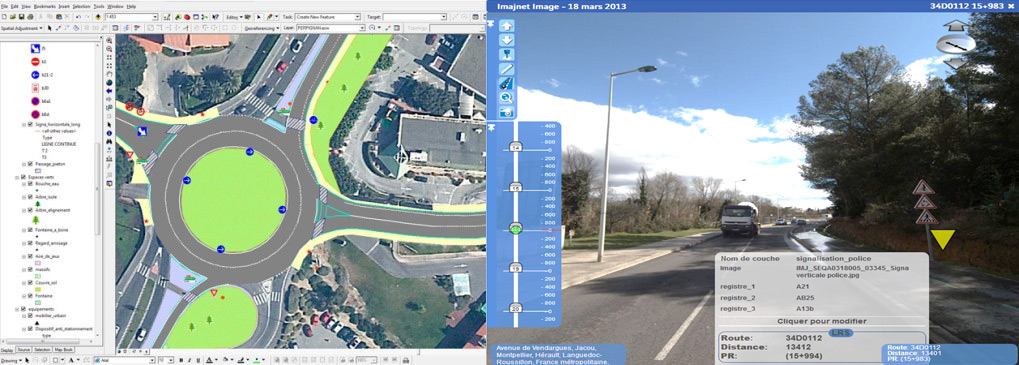Click the yellow triangle sign marker on roadside
Image resolution: width=1019 pixels, height=365 pixels.
[943, 239]
